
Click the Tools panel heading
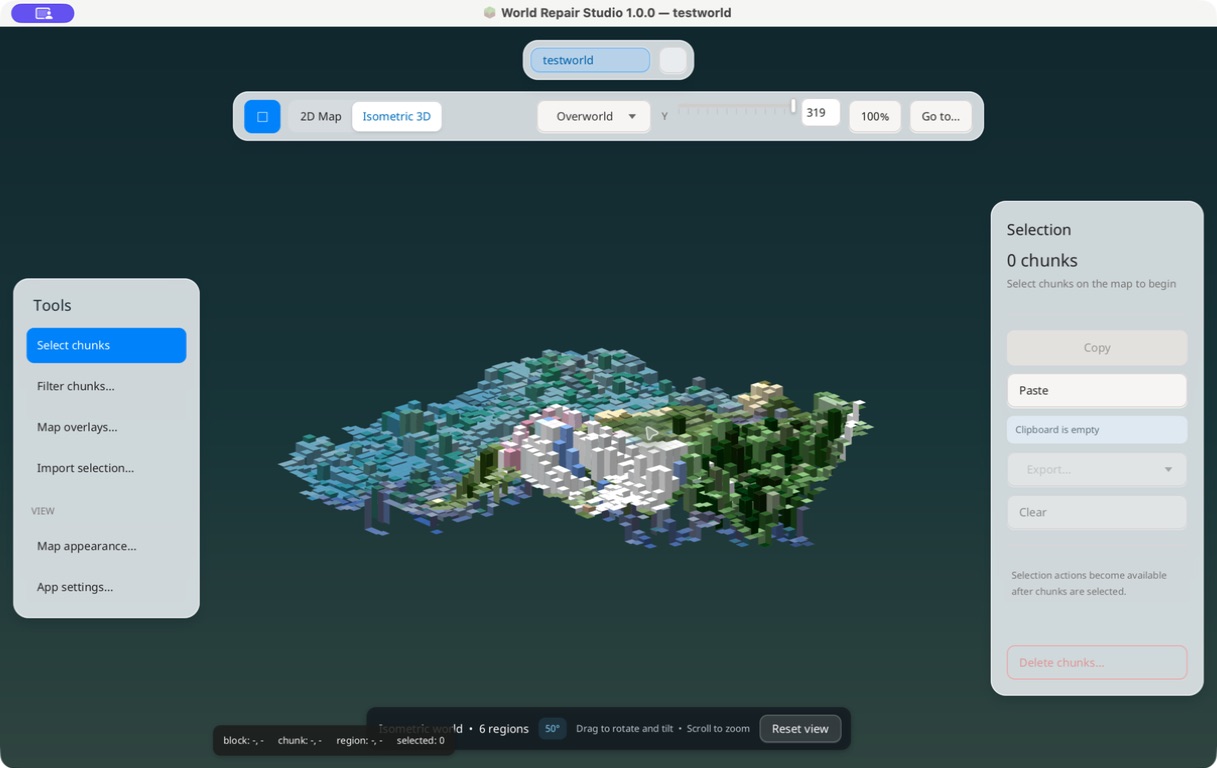click(x=52, y=305)
